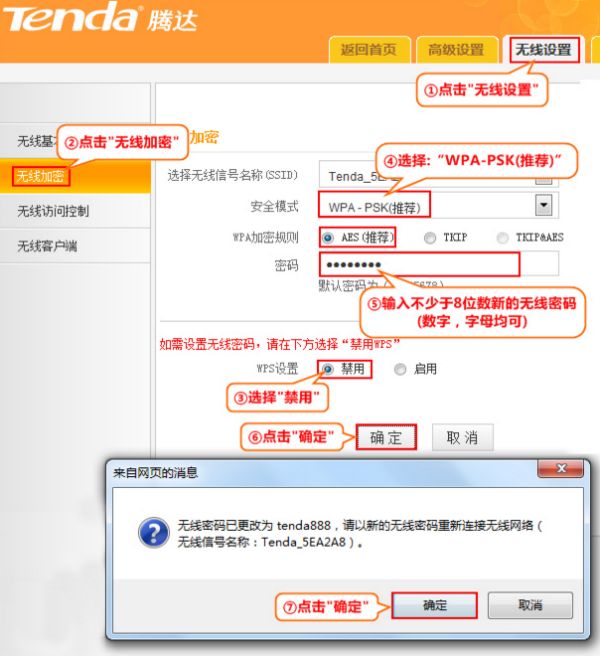The image size is (600, 656).
Task: Confirm the dialog with 确定
Action: [x=434, y=605]
